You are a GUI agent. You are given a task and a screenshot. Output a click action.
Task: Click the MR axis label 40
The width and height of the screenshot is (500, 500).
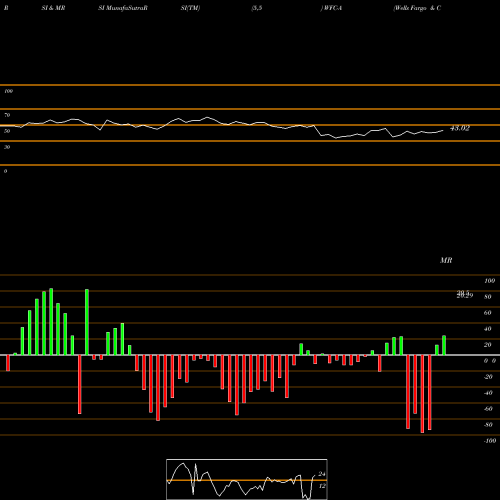[x=488, y=329]
